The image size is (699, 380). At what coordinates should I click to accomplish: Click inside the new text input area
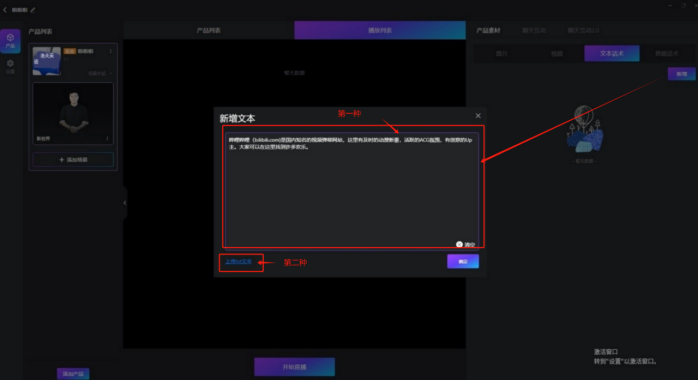click(x=352, y=190)
